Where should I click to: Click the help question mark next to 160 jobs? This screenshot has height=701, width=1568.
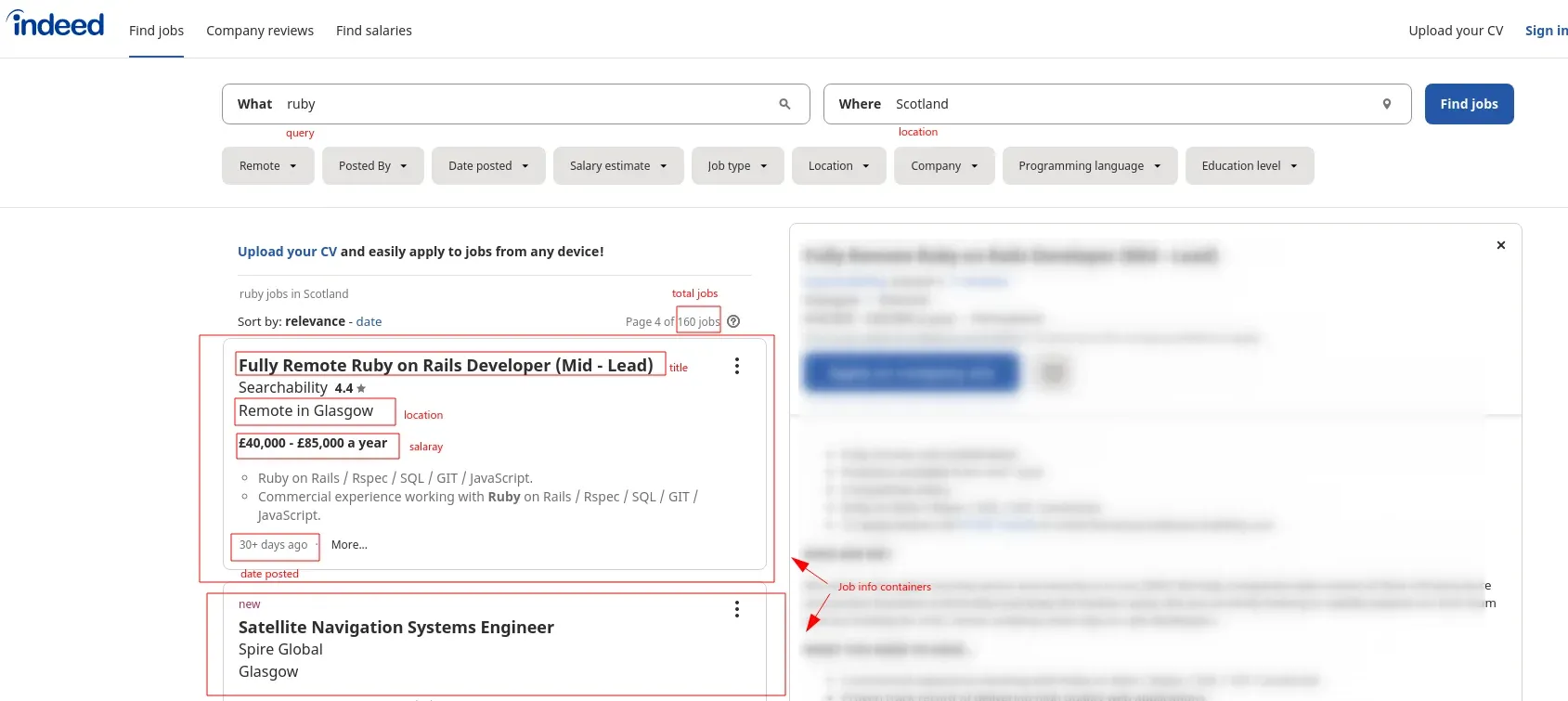pos(733,321)
